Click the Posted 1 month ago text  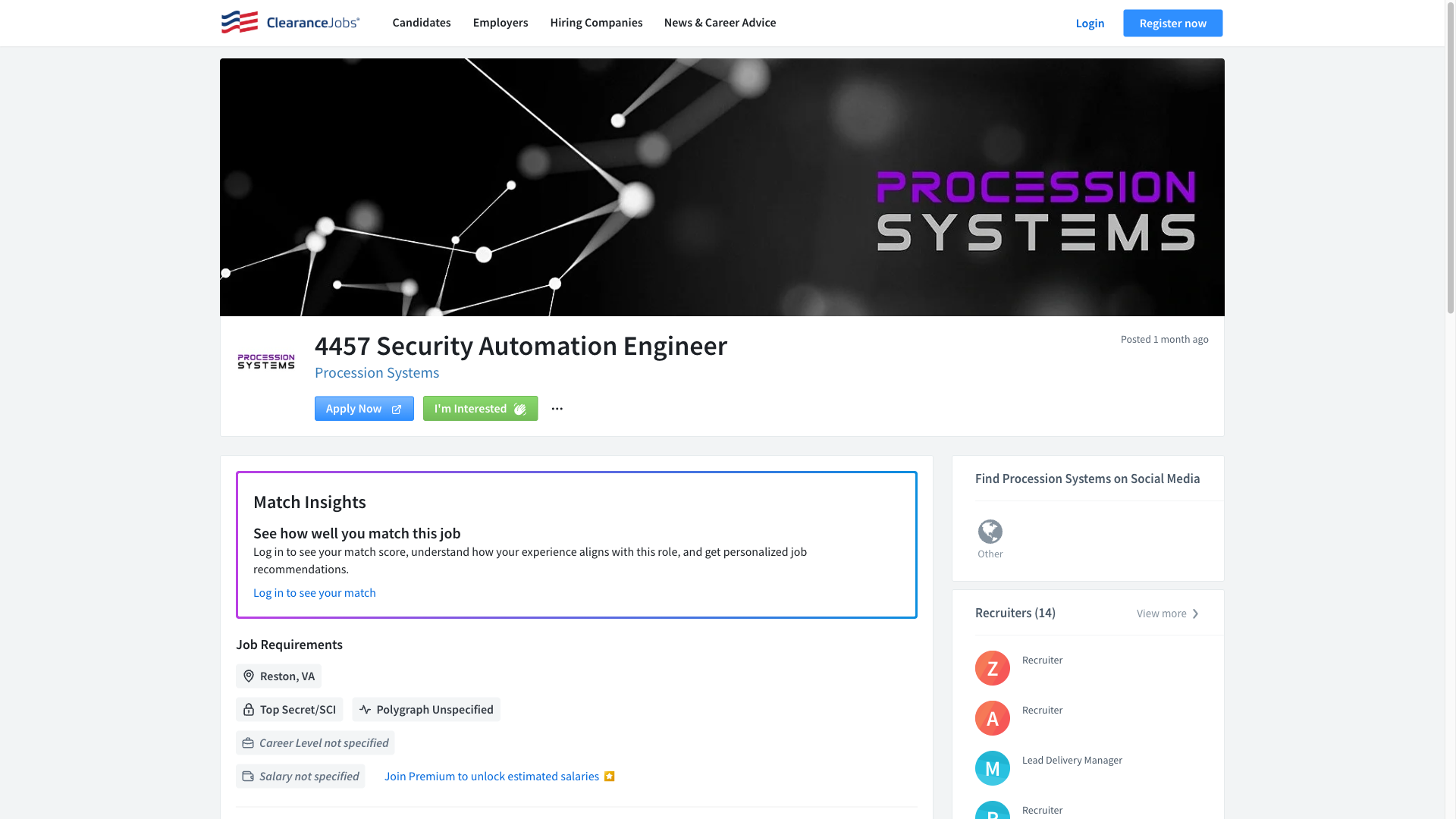pyautogui.click(x=1165, y=340)
